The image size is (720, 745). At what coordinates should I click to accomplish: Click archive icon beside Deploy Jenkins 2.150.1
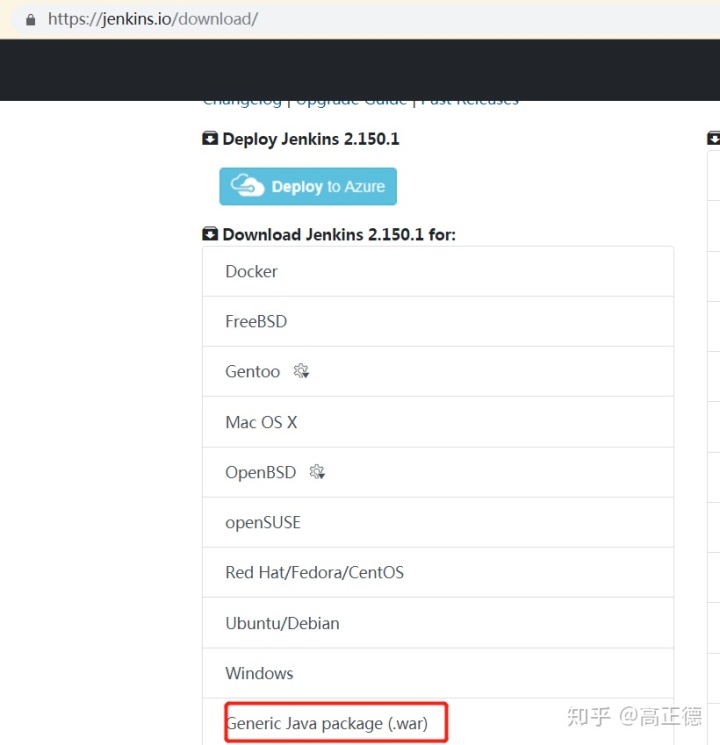210,139
